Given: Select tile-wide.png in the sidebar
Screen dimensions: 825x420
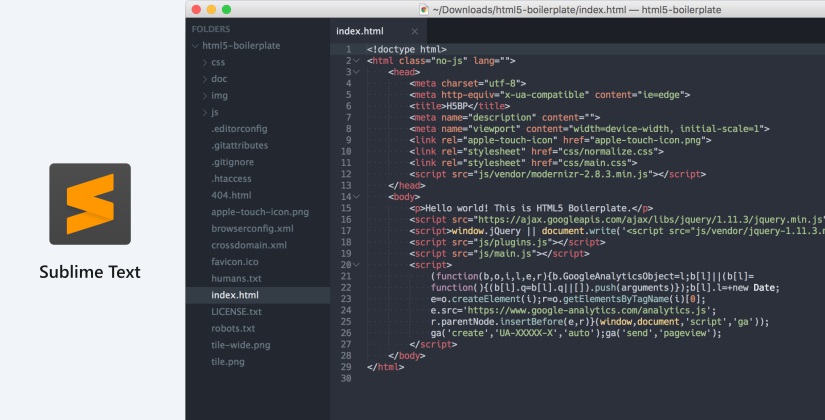Looking at the screenshot, I should point(241,345).
